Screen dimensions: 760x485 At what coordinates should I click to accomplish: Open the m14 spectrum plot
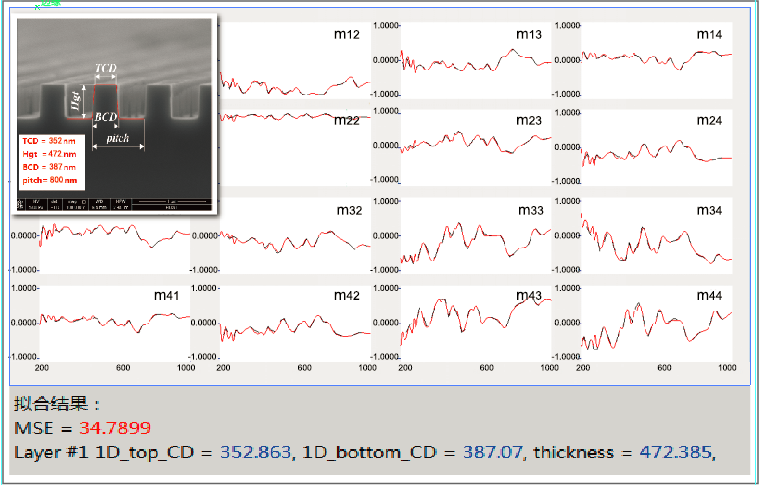coord(656,61)
